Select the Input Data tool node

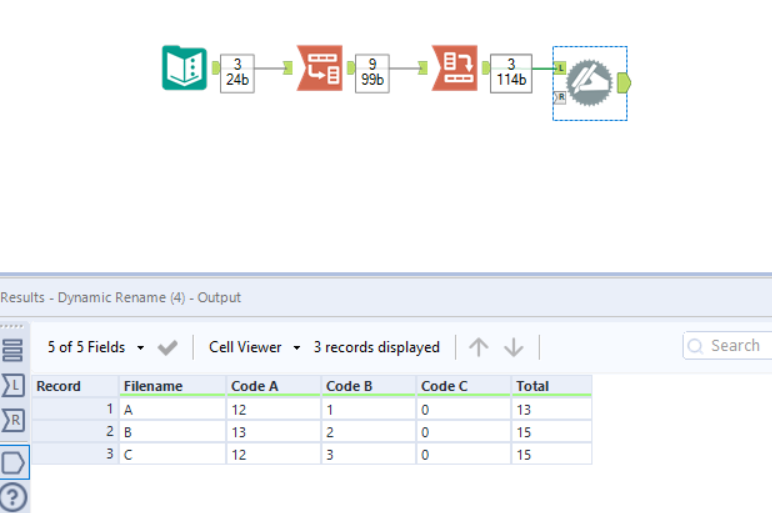(184, 68)
